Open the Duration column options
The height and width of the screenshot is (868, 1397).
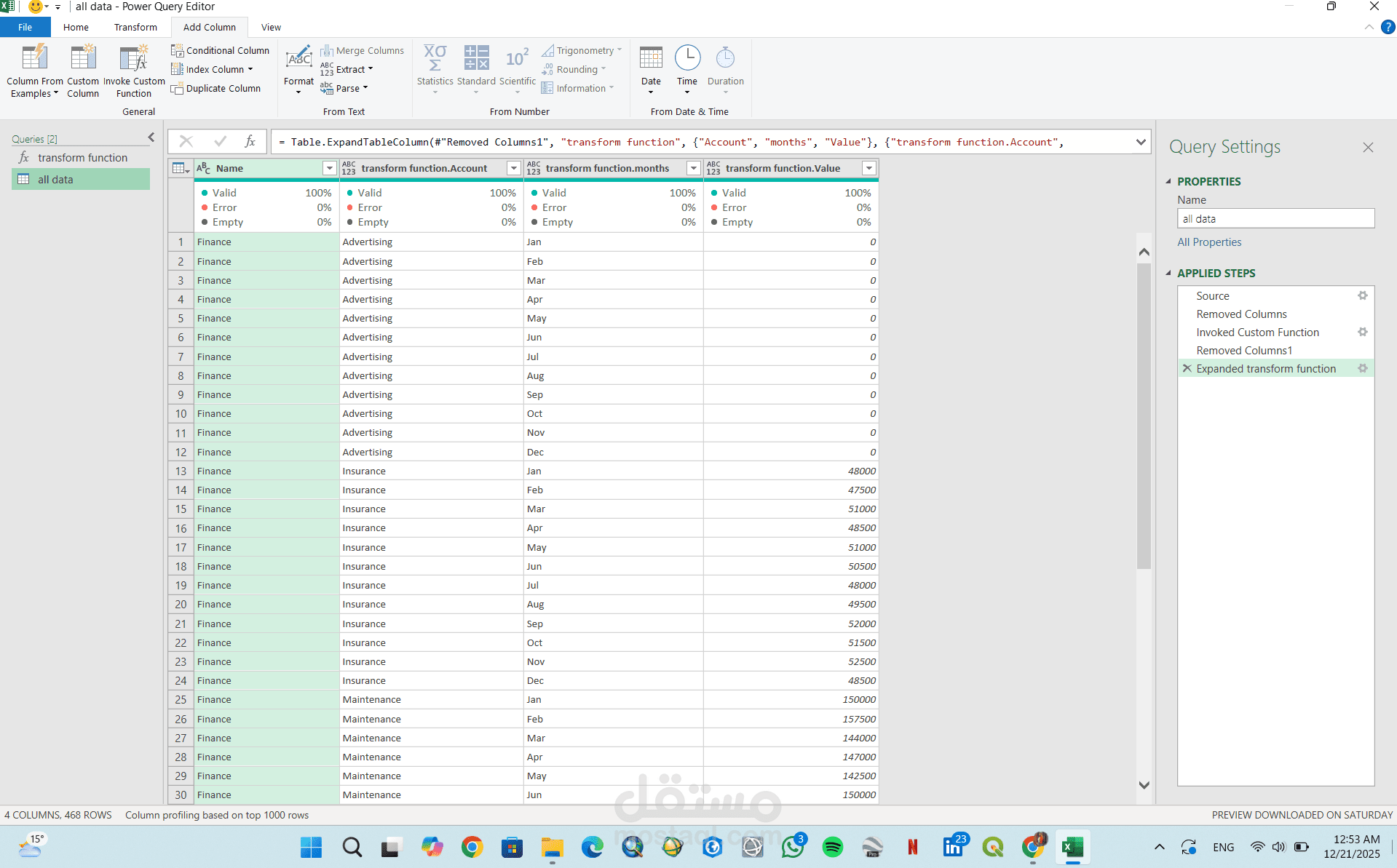click(726, 71)
